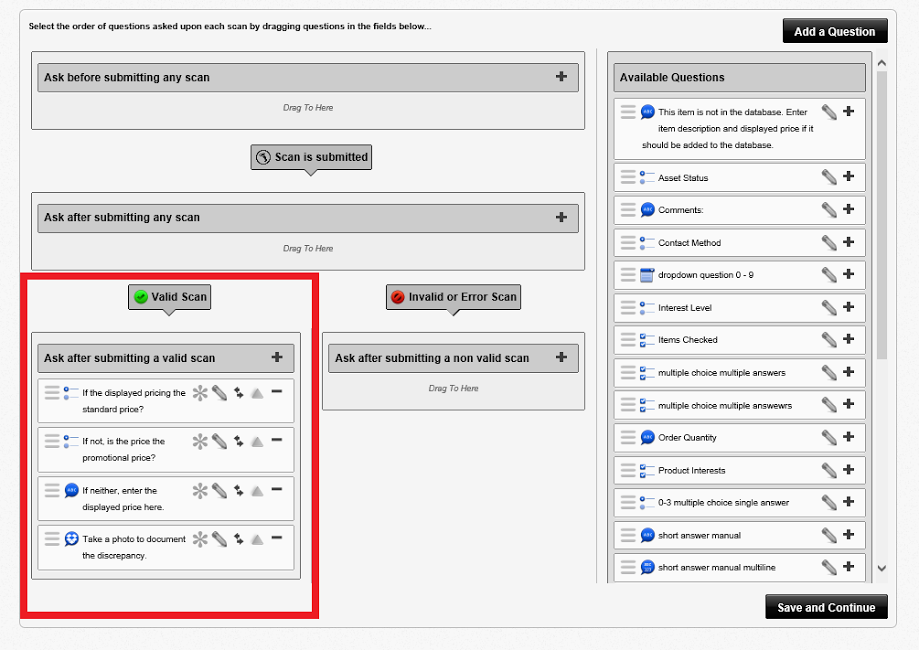Add 'multiple choice multiple answers' question
919x650 pixels.
click(x=848, y=372)
